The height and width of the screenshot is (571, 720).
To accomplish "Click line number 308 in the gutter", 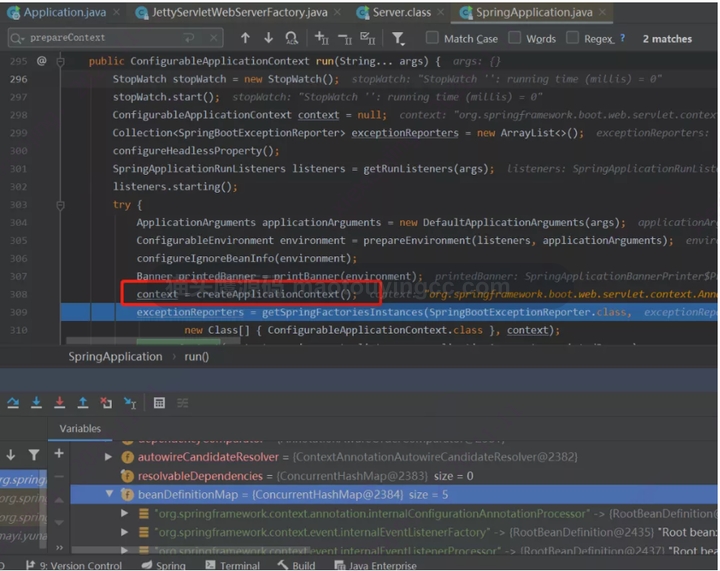I will [19, 294].
